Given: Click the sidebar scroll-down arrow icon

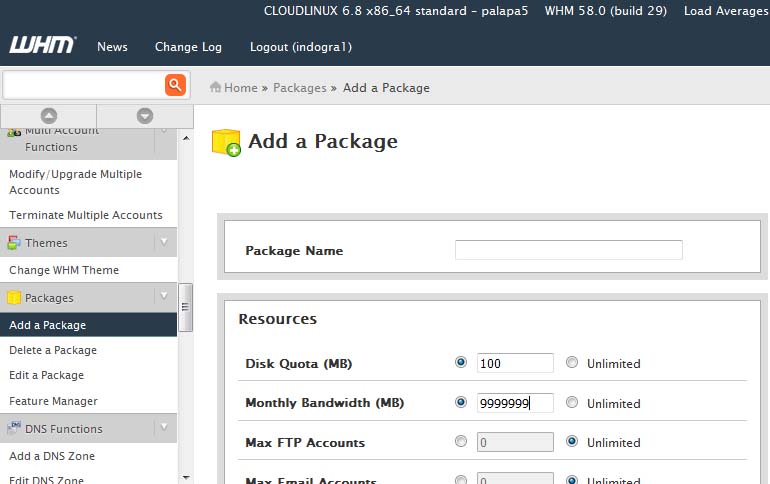Looking at the screenshot, I should [x=144, y=116].
